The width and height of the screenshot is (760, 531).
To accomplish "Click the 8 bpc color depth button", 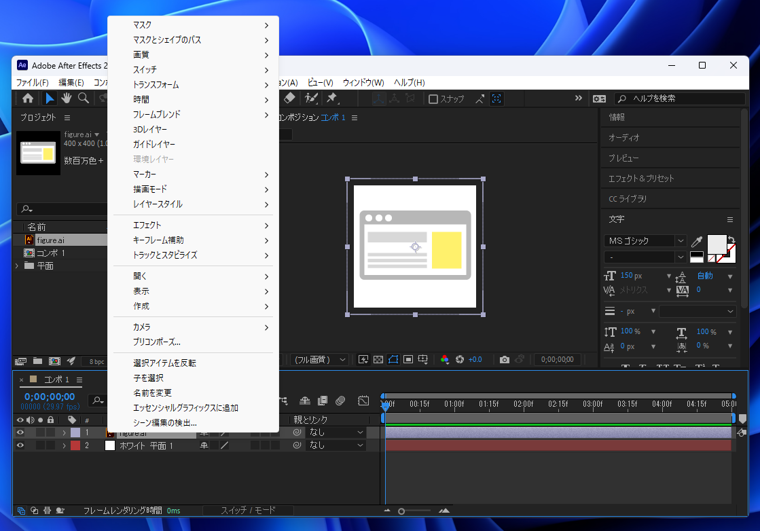I will [96, 361].
